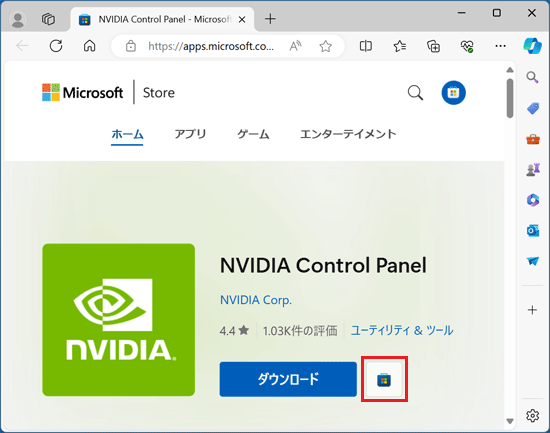
Task: Click the page scrollbar up arrow
Action: 510,70
